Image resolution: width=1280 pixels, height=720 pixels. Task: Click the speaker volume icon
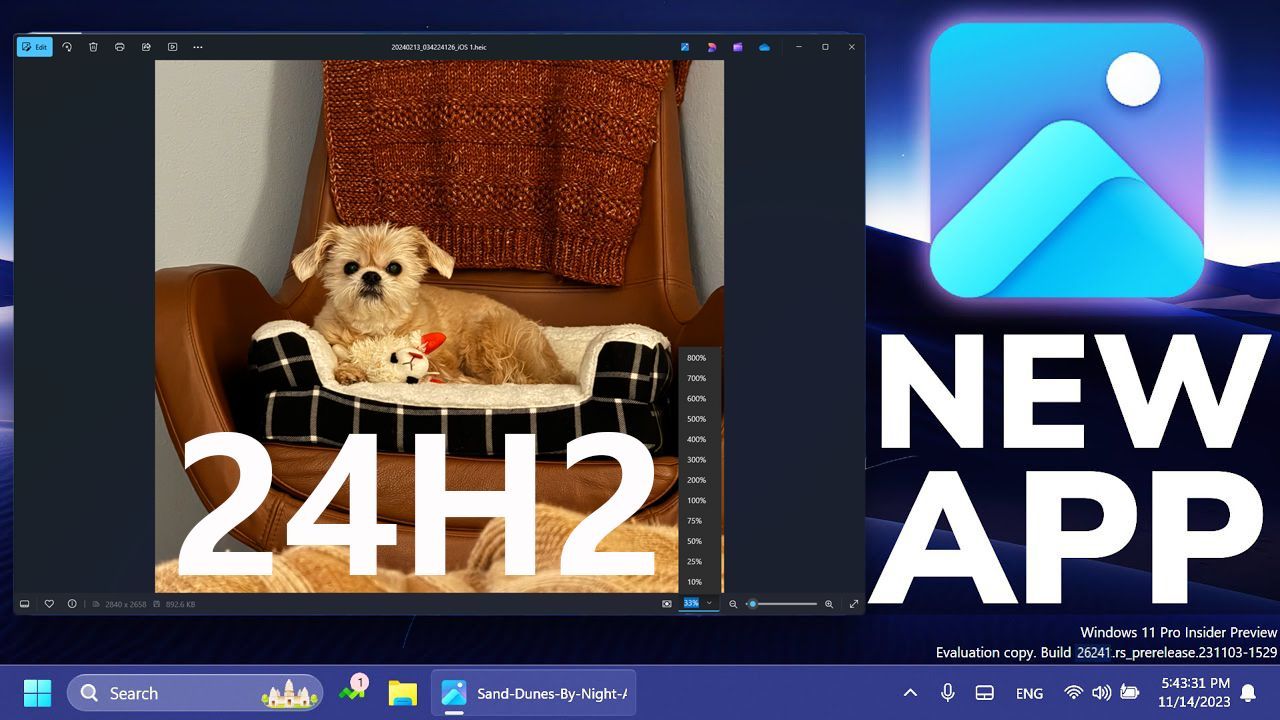tap(1101, 693)
